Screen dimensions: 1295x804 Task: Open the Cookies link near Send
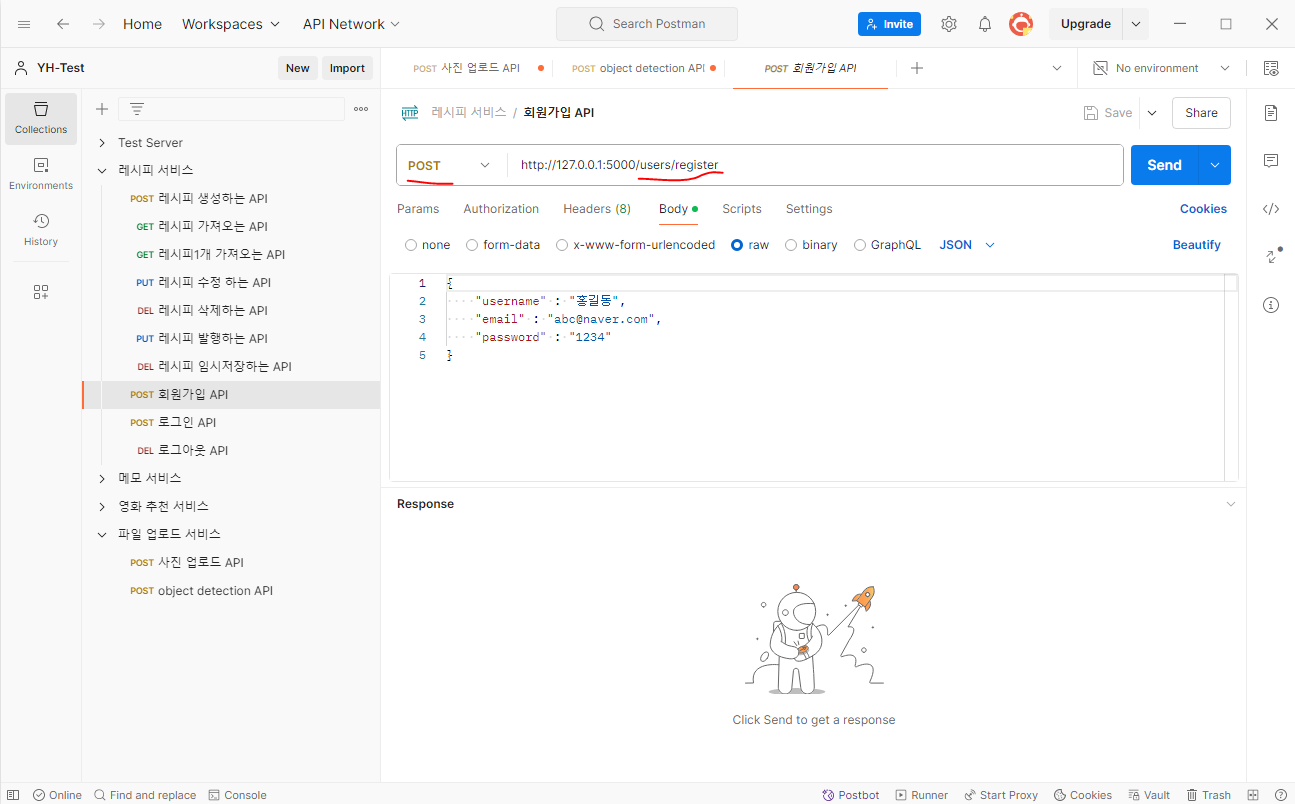pyautogui.click(x=1203, y=209)
